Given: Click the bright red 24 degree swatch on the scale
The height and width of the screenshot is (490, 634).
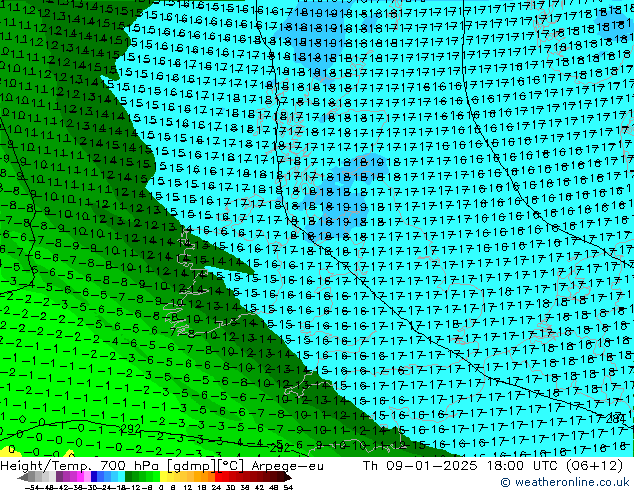Looking at the screenshot, I should 218,477.
